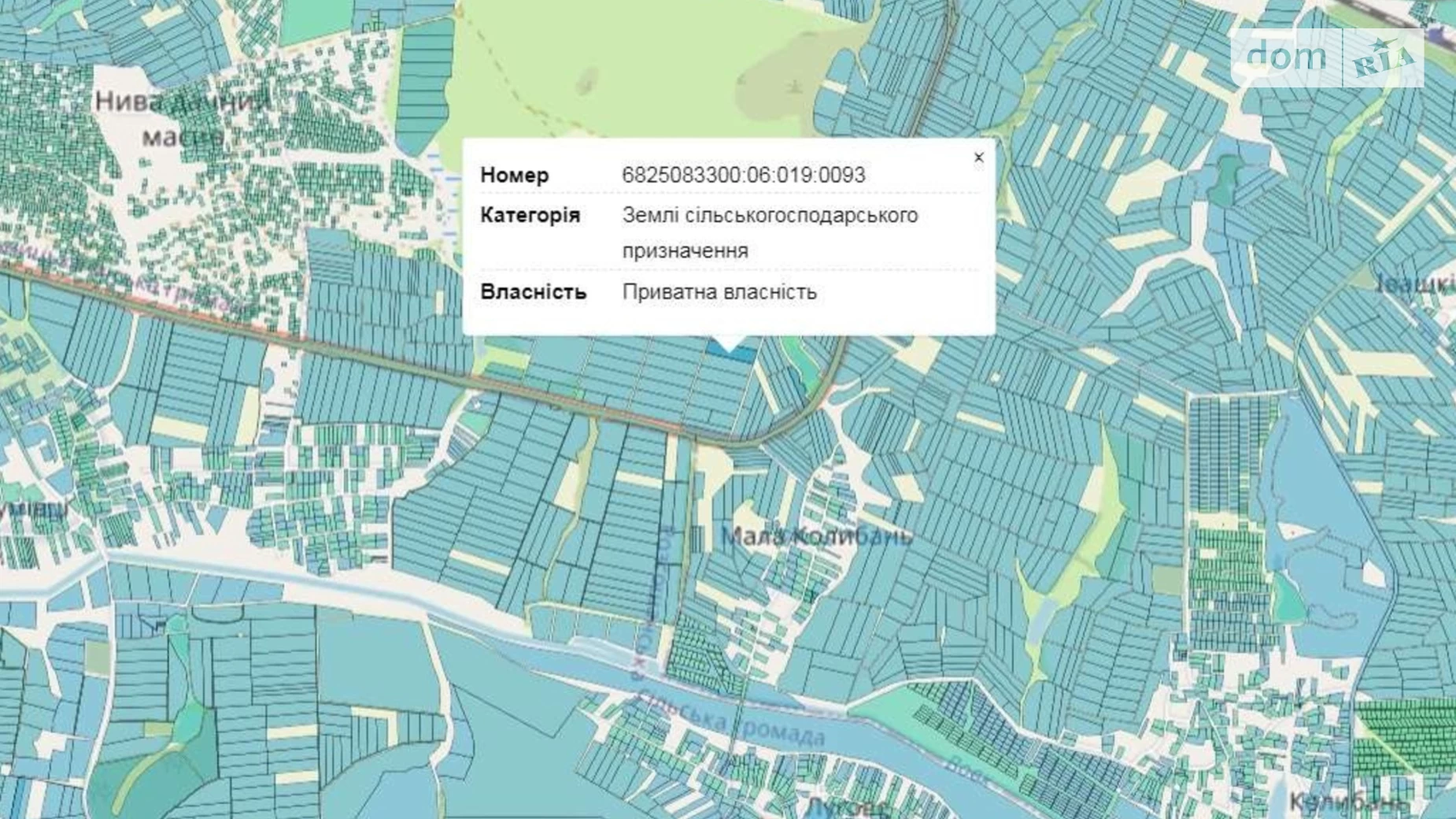The height and width of the screenshot is (819, 1456).
Task: Click the Колибань label at bottom right
Action: (x=1346, y=802)
